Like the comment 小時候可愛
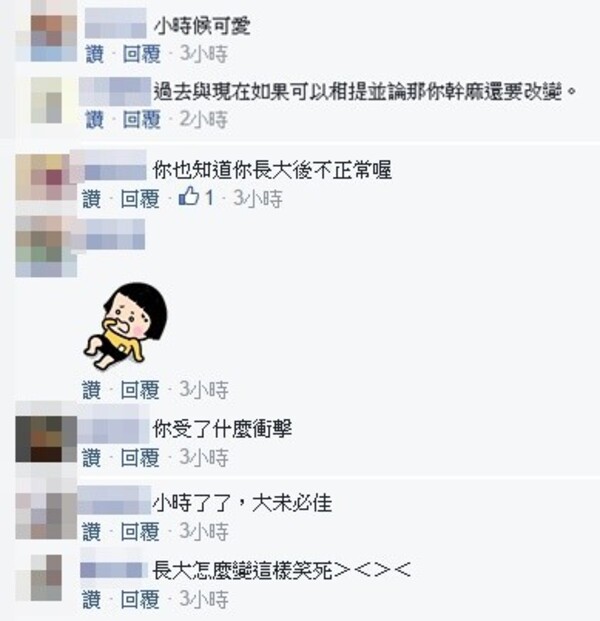600x621 pixels. [x=95, y=54]
